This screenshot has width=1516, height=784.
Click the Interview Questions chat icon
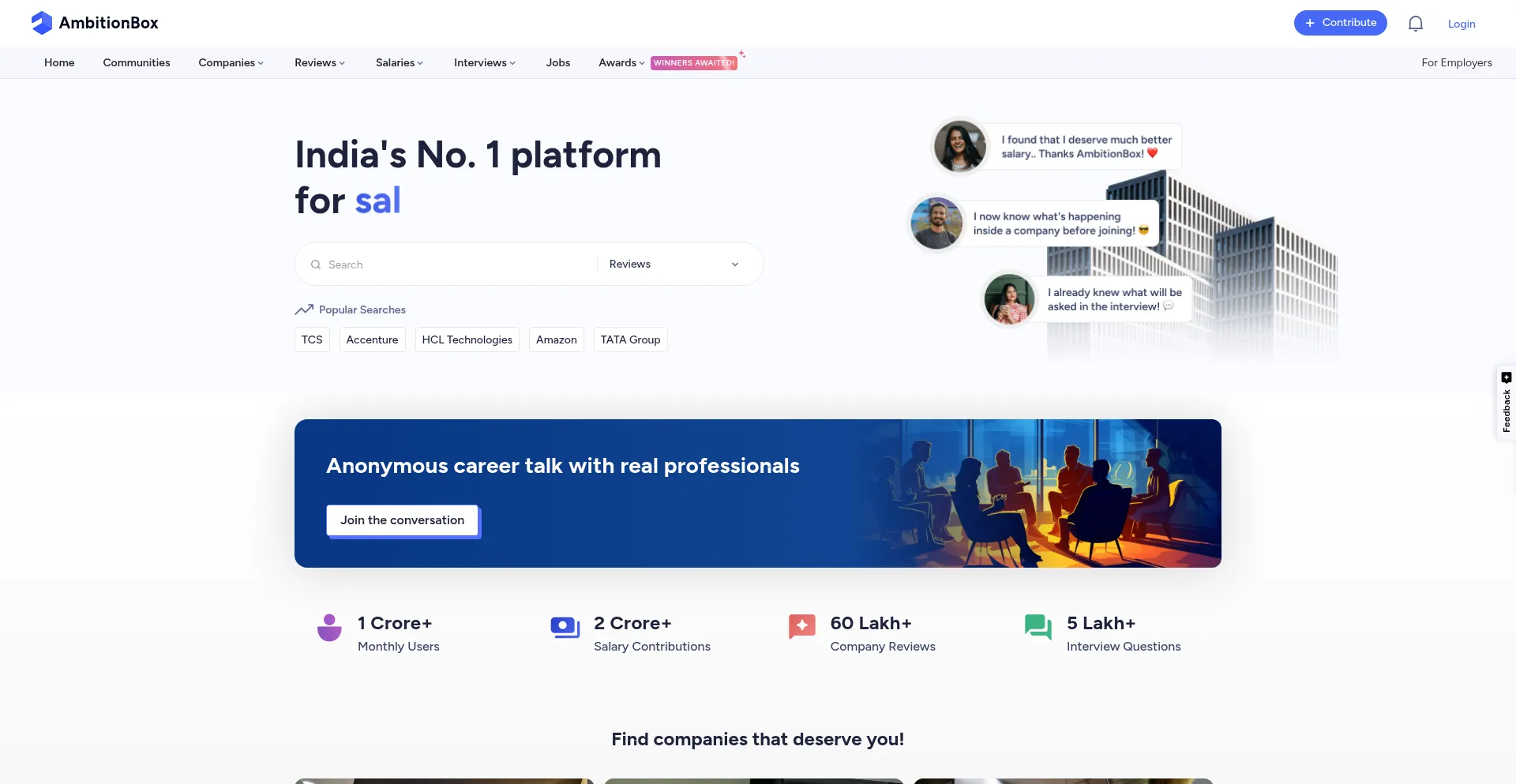tap(1038, 627)
